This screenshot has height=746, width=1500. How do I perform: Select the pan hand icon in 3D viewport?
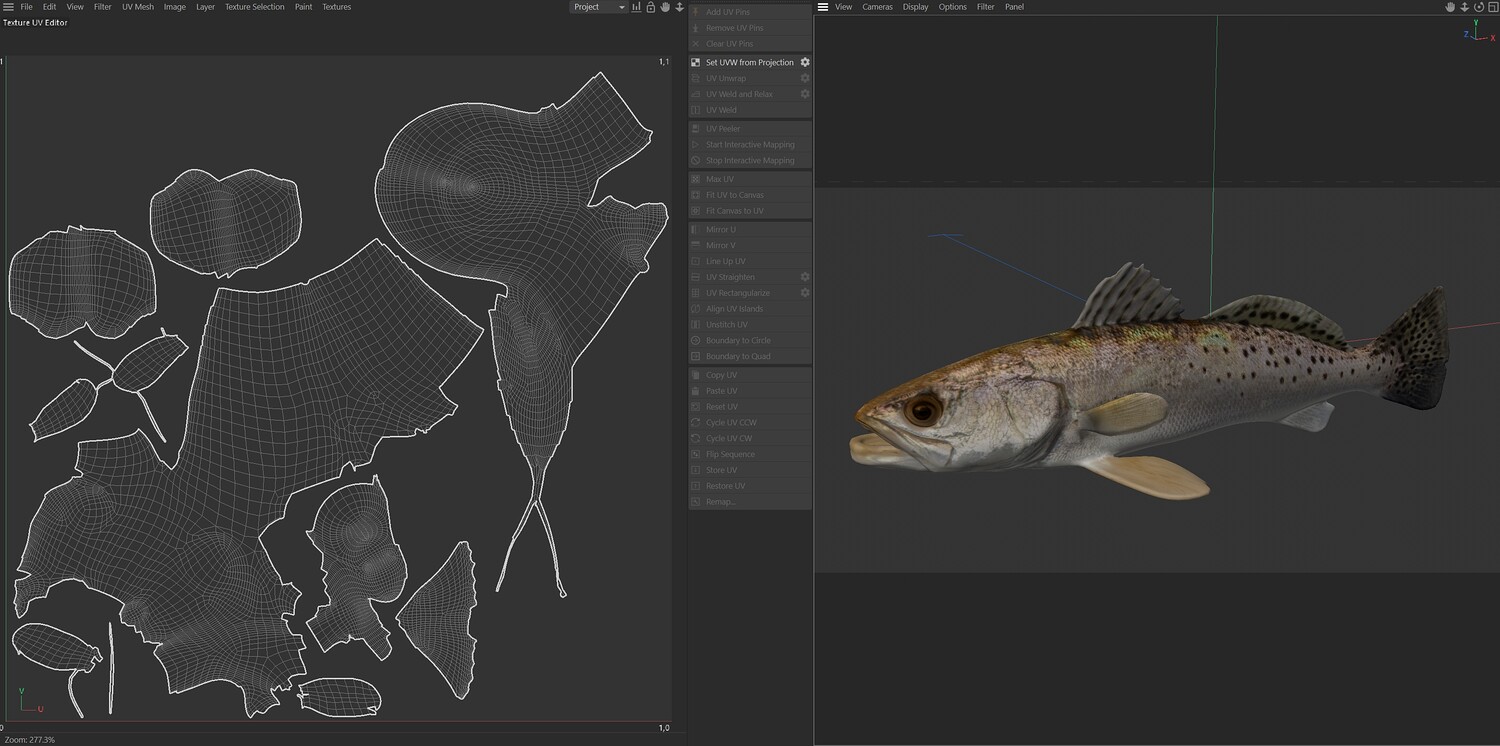(1450, 7)
